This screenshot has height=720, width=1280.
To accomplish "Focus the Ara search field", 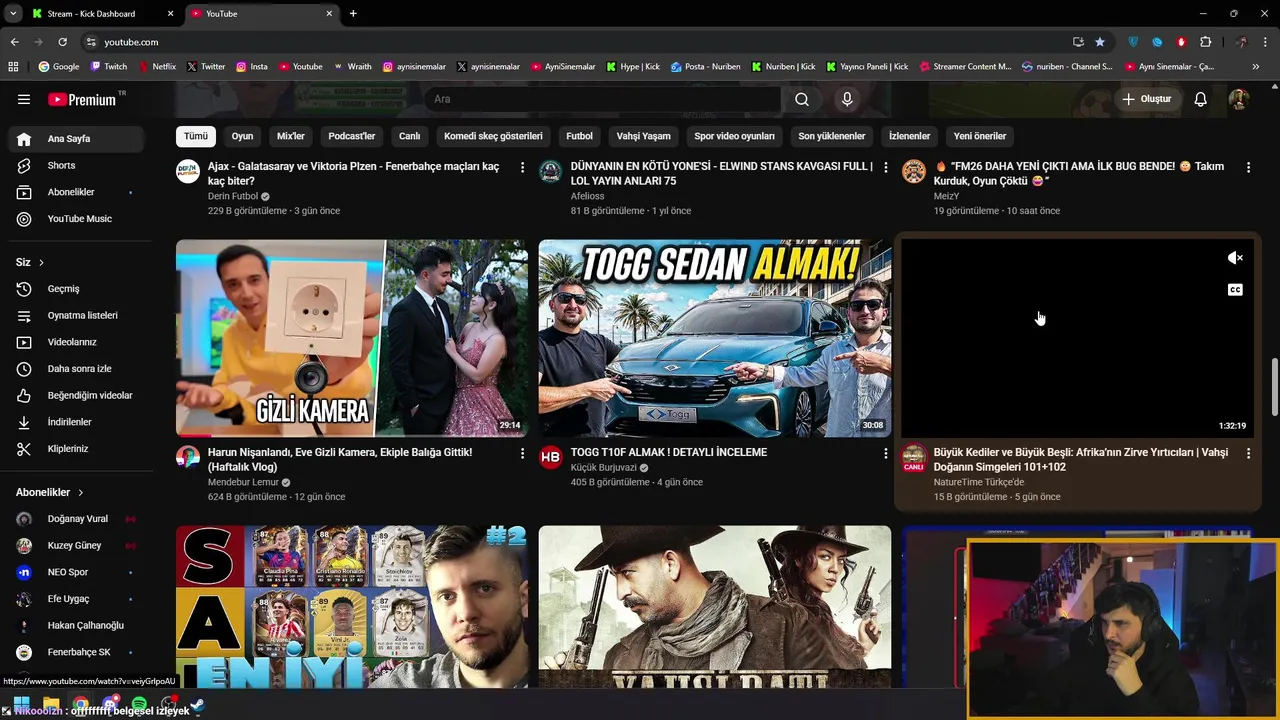I will (x=603, y=99).
